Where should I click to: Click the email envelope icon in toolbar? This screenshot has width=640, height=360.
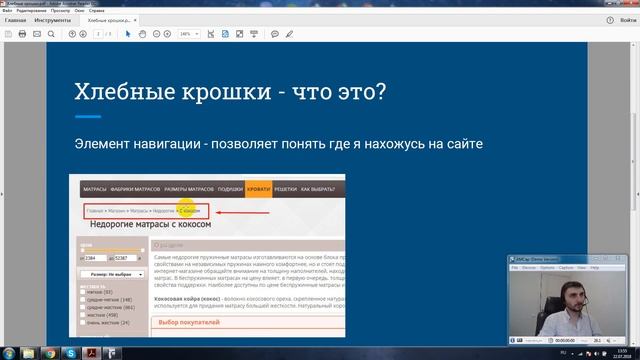37,34
